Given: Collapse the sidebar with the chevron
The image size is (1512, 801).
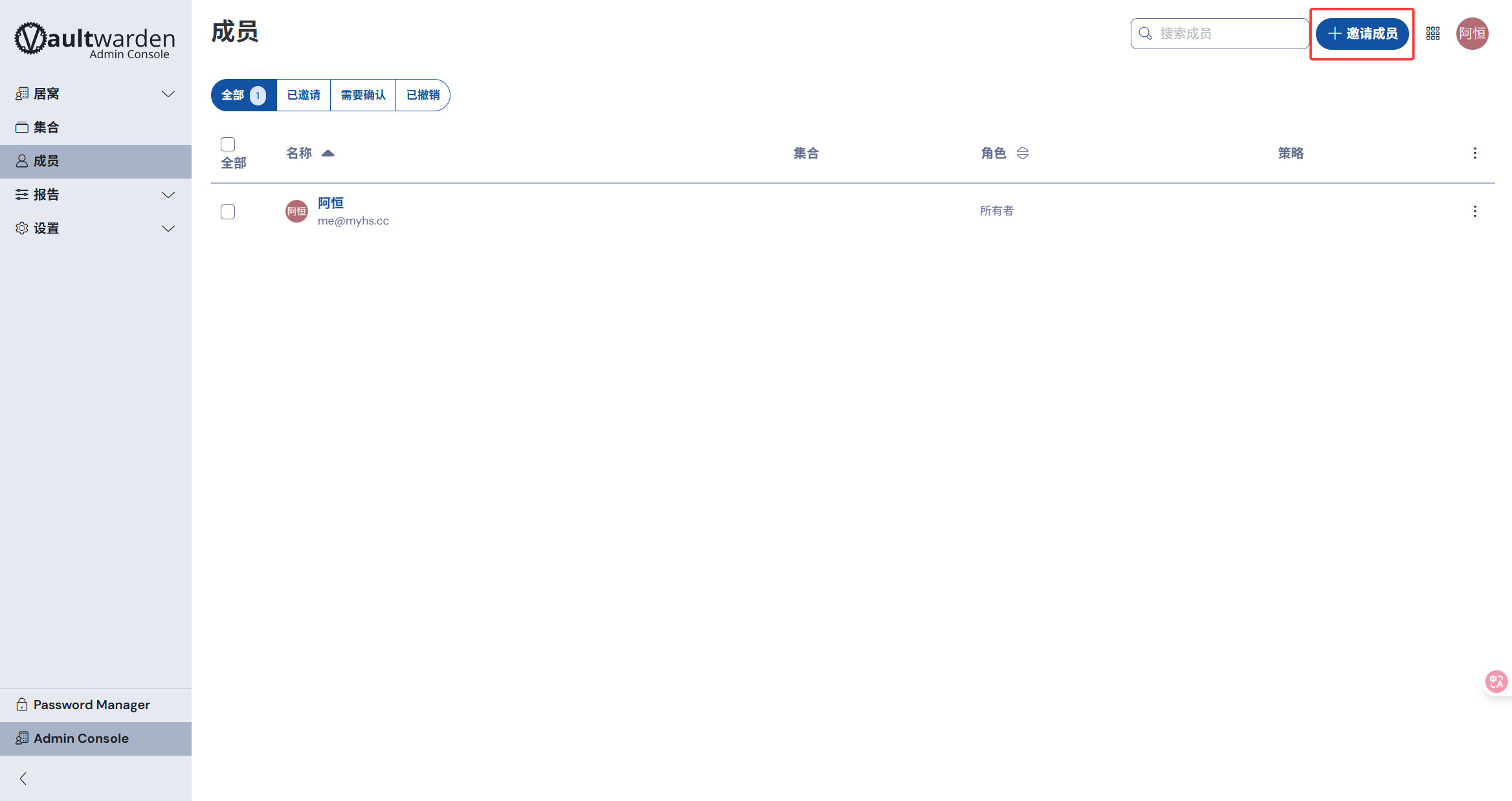Looking at the screenshot, I should tap(23, 778).
